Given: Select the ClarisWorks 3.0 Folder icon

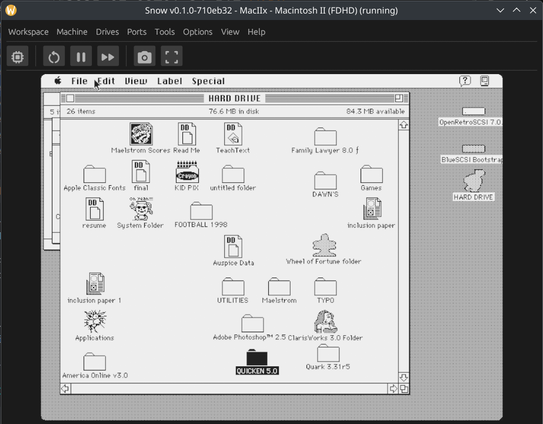Looking at the screenshot, I should 326,321.
